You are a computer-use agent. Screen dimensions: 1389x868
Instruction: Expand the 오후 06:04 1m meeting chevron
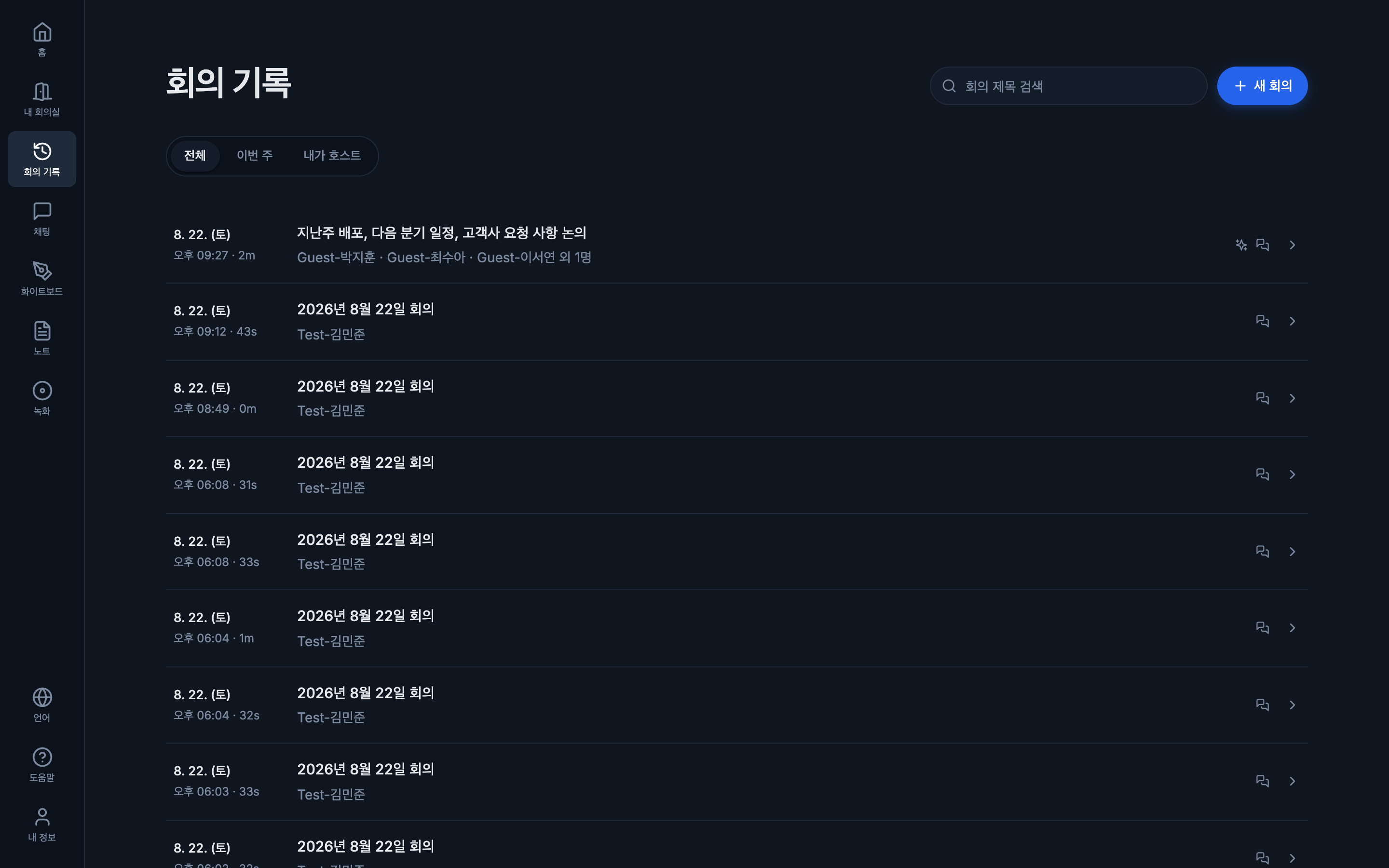[1292, 628]
